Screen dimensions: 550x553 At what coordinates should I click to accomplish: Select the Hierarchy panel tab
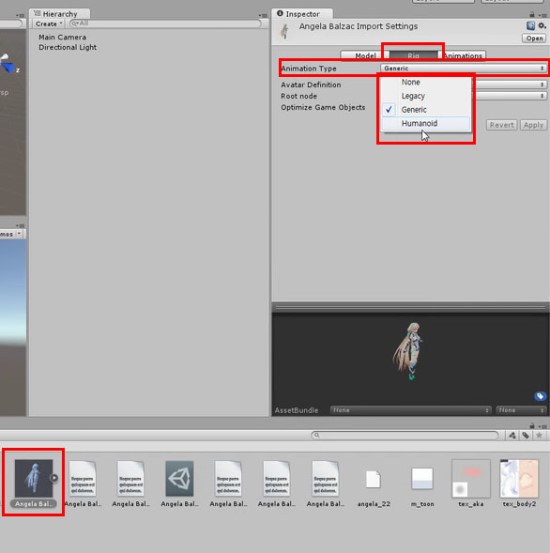59,14
